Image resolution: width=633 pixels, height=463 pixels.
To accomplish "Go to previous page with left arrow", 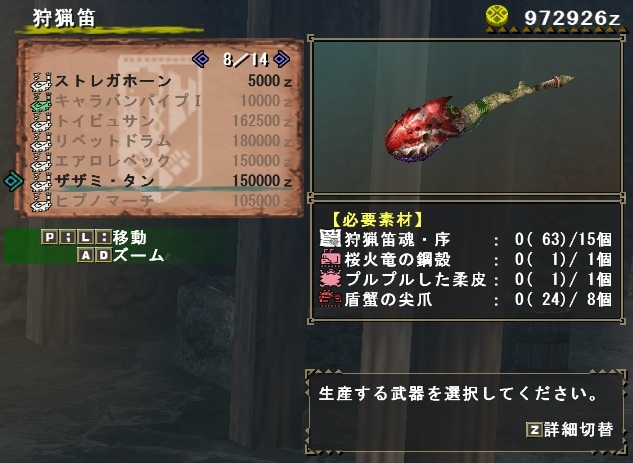I will [201, 59].
